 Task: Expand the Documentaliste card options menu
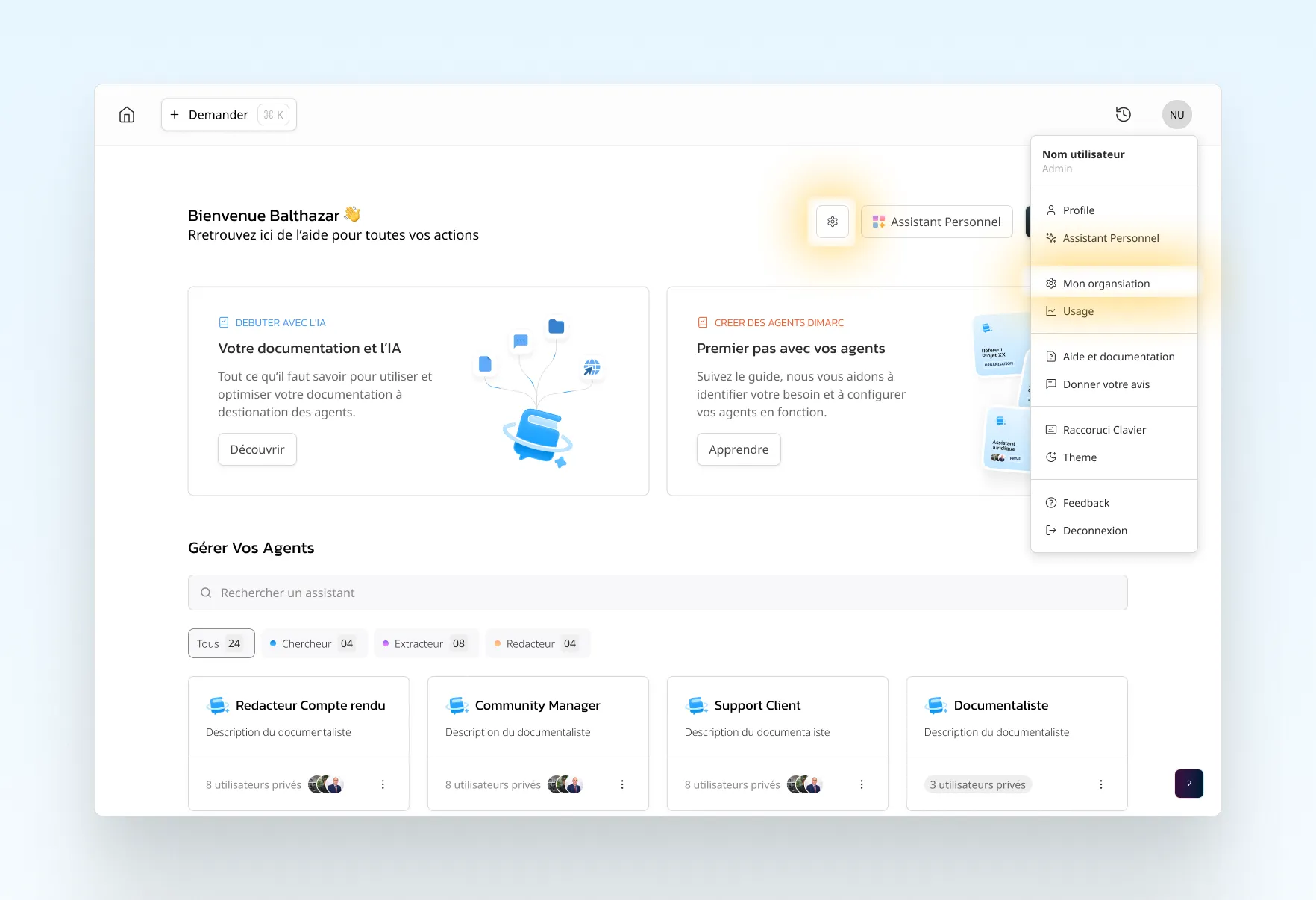pos(1100,784)
